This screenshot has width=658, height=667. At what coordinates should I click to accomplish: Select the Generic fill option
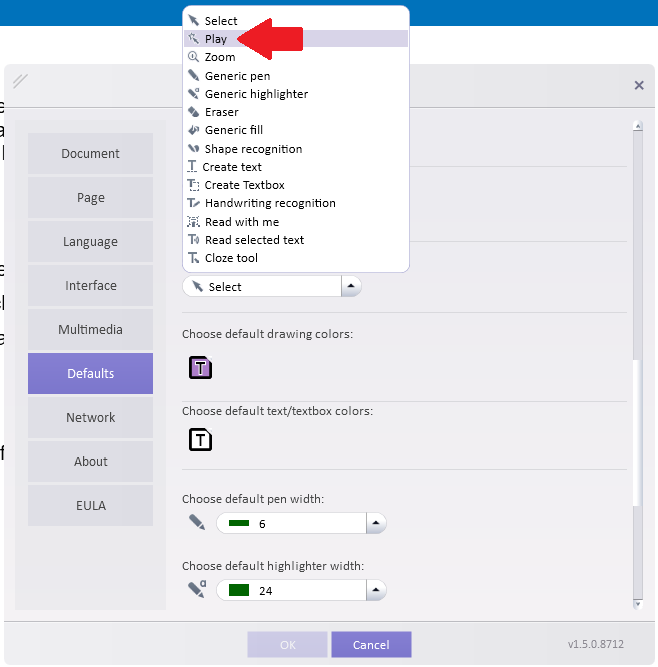point(233,130)
